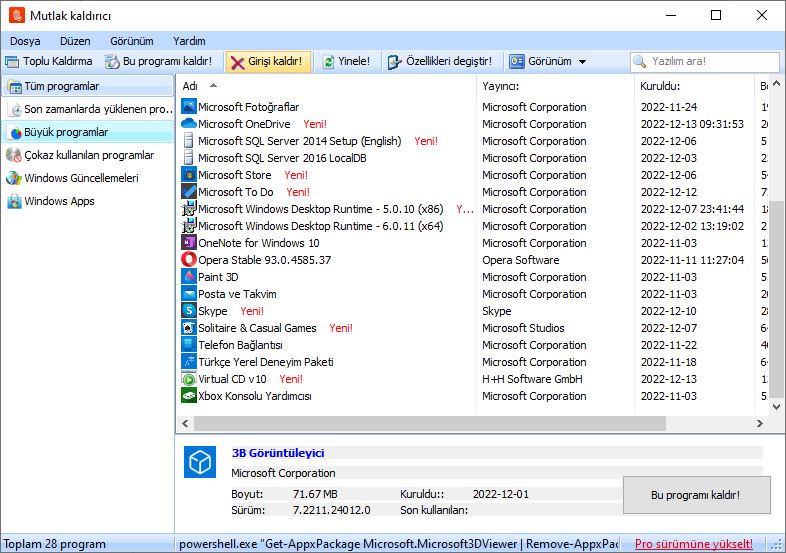The width and height of the screenshot is (786, 553).
Task: Select the 'Tüm programlar' category
Action: pos(88,86)
